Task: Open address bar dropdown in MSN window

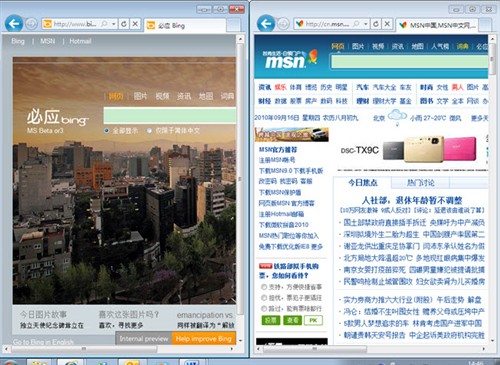Action: tap(366, 24)
